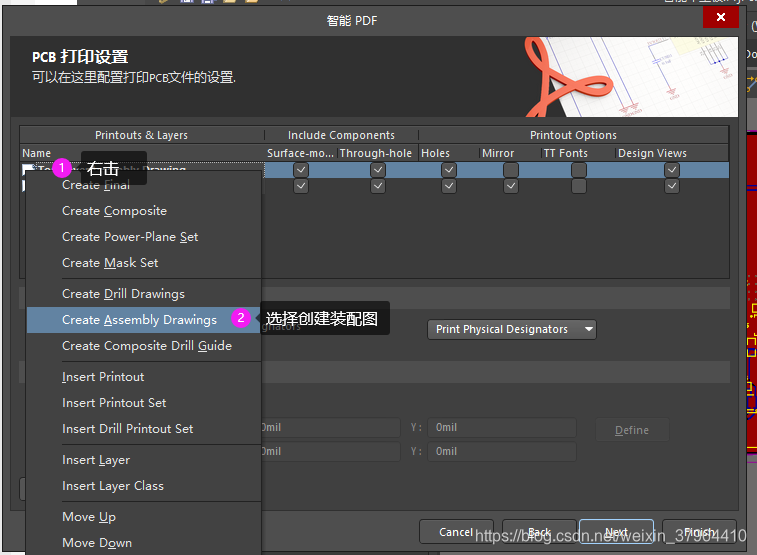Choose Move Up in menu
This screenshot has height=555, width=757.
144,517
